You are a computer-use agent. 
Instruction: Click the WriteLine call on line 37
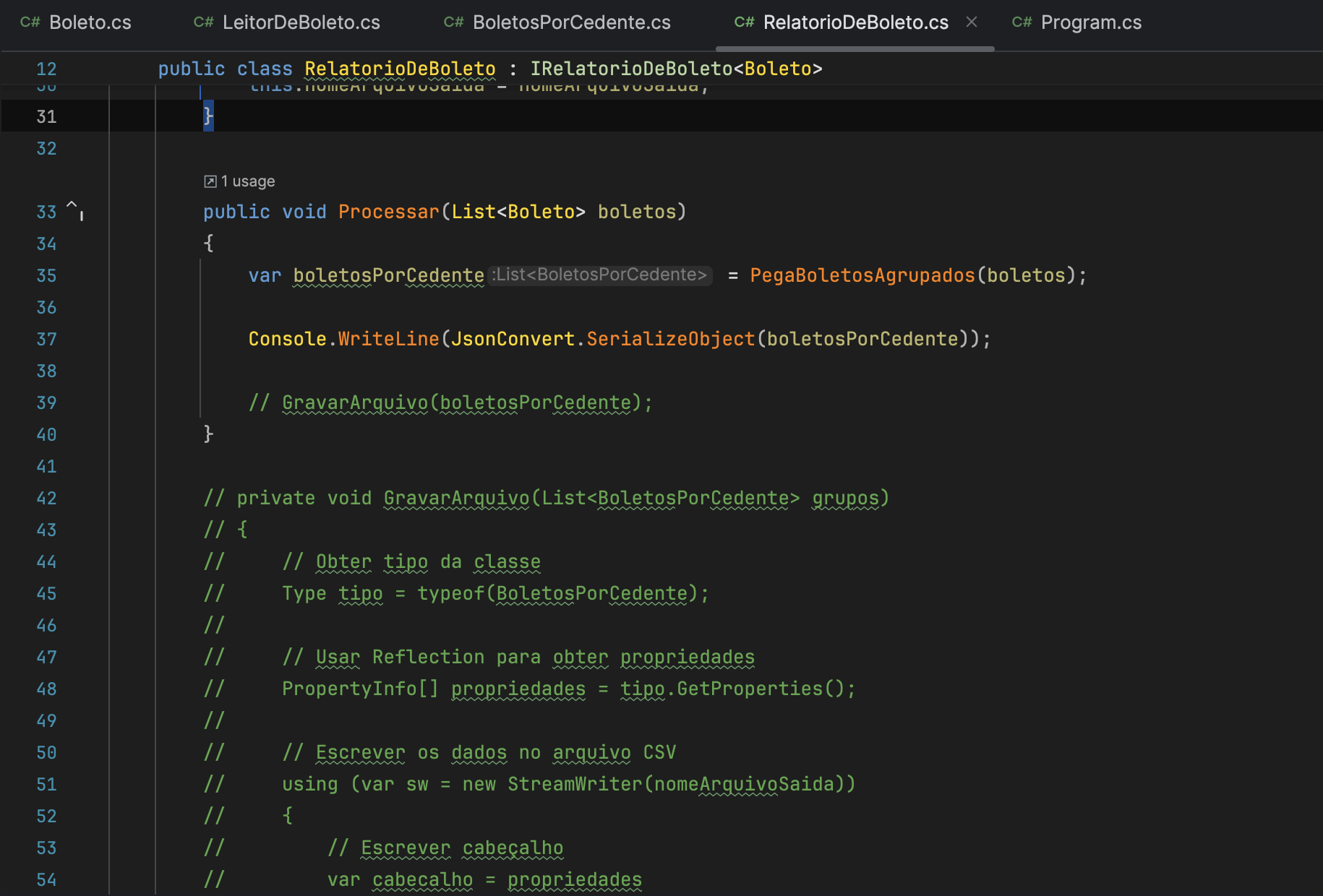coord(389,339)
